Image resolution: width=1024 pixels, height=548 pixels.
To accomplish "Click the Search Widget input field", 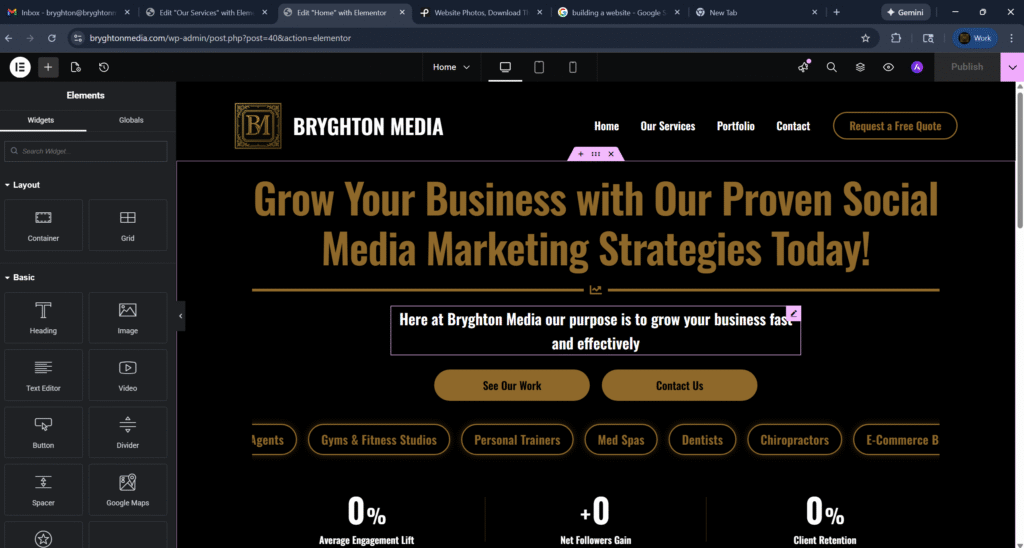I will point(87,151).
